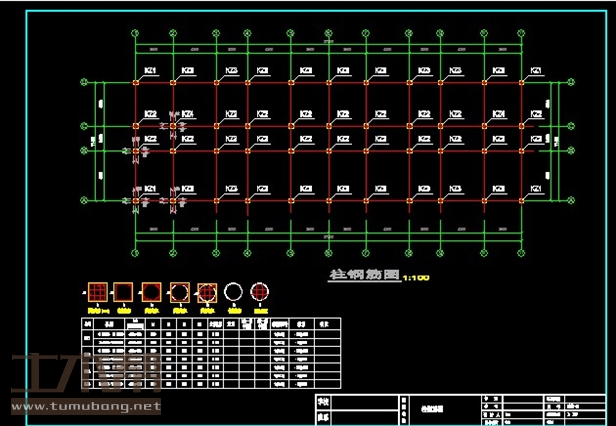Select the bottom-left green axis bubble

click(136, 250)
